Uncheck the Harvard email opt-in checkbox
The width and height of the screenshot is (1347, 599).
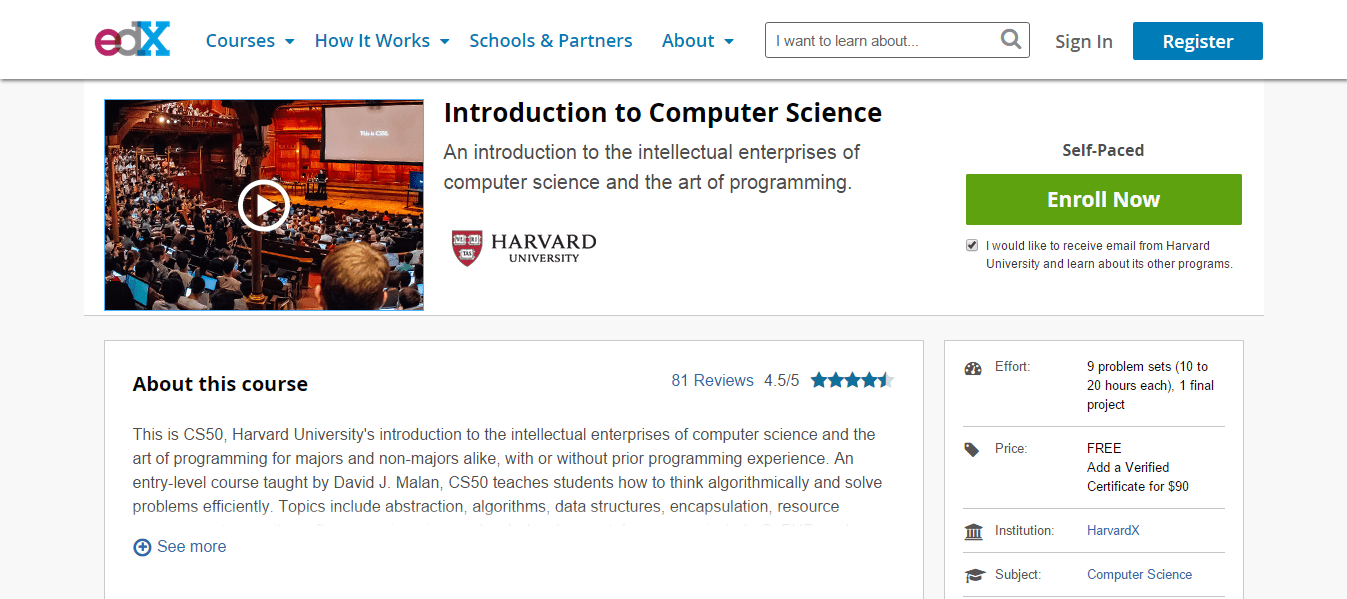[x=972, y=245]
